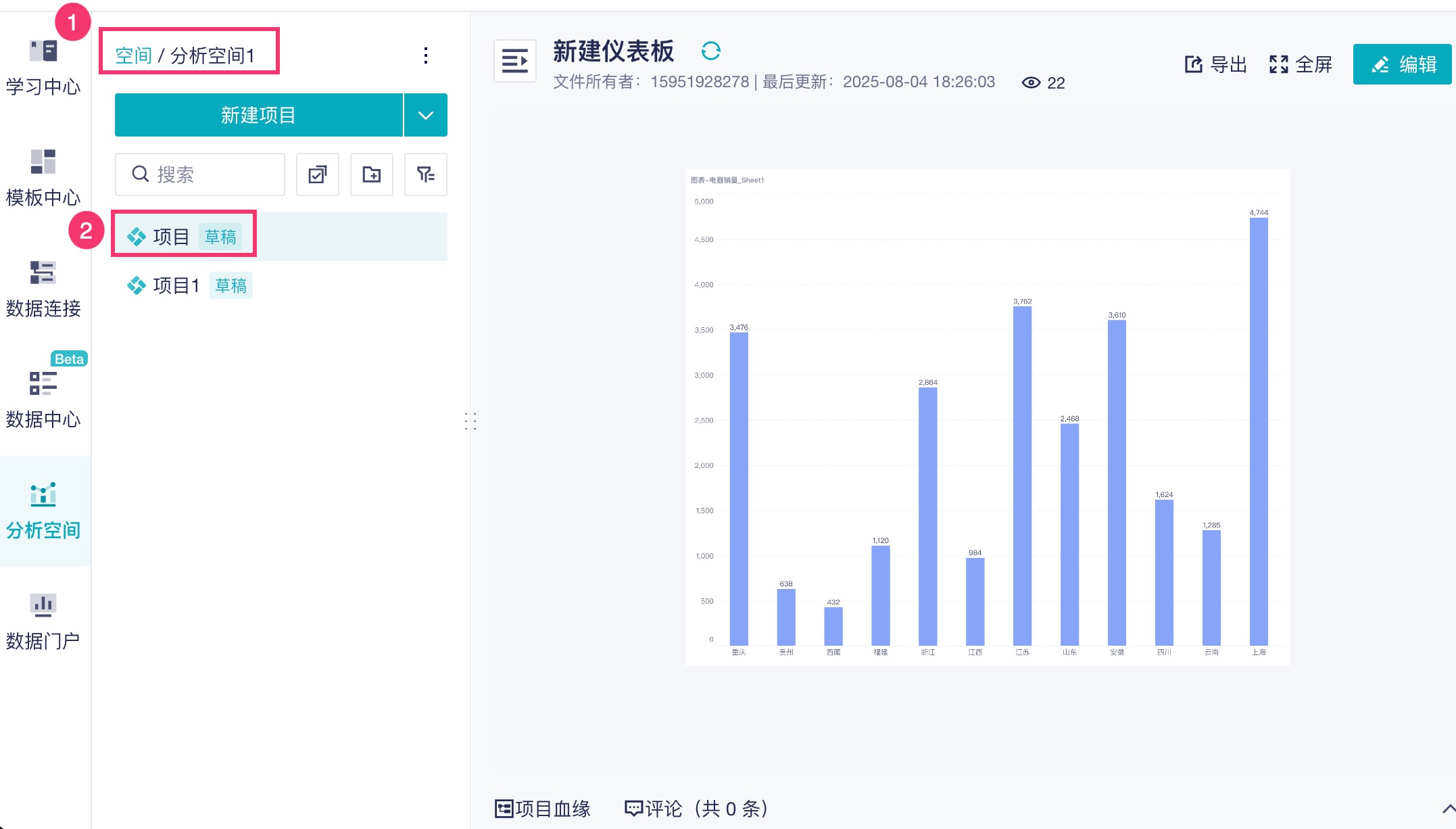Image resolution: width=1456 pixels, height=829 pixels.
Task: Toggle the dashboard list panel icon
Action: (x=514, y=61)
